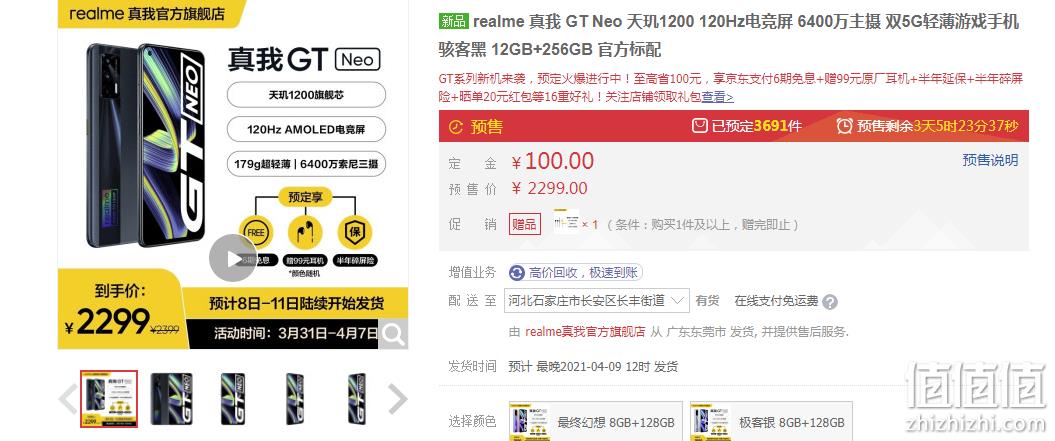Click the help question mark beside 在线支付免运费

pos(830,302)
